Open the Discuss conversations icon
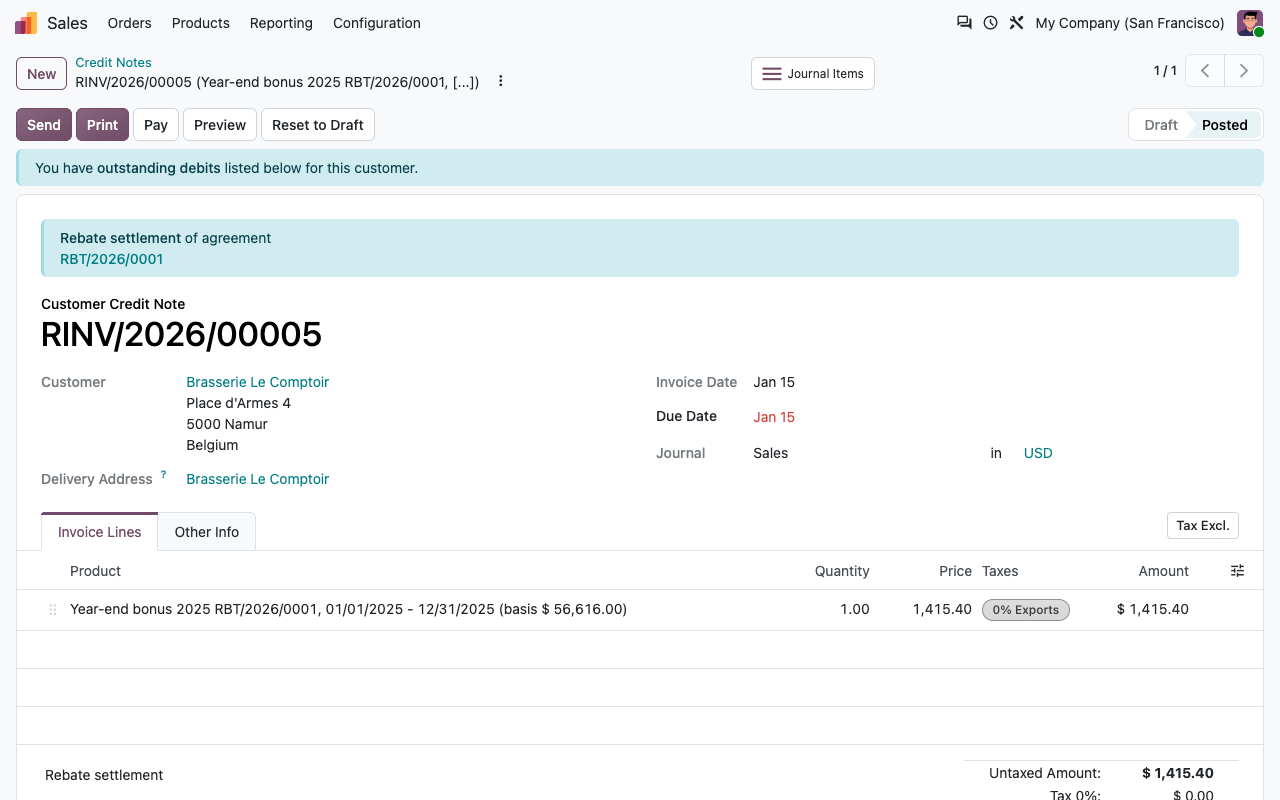1280x800 pixels. [x=964, y=23]
